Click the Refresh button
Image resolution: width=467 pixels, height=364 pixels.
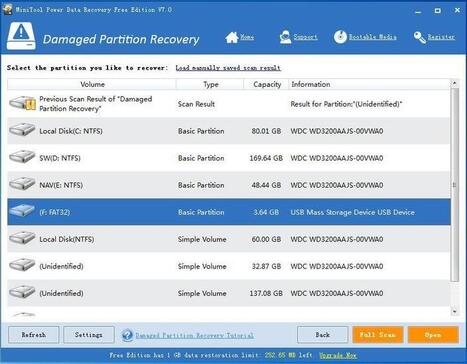pyautogui.click(x=34, y=335)
